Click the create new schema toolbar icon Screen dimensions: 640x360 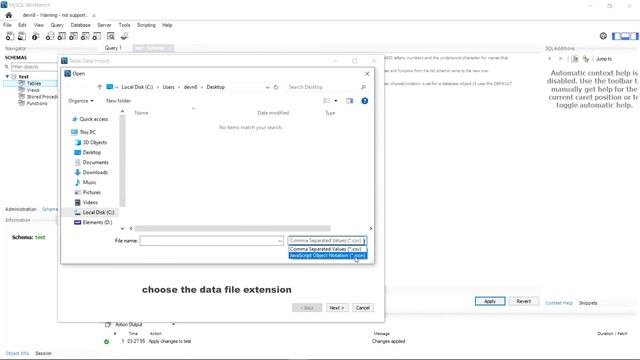49,36
